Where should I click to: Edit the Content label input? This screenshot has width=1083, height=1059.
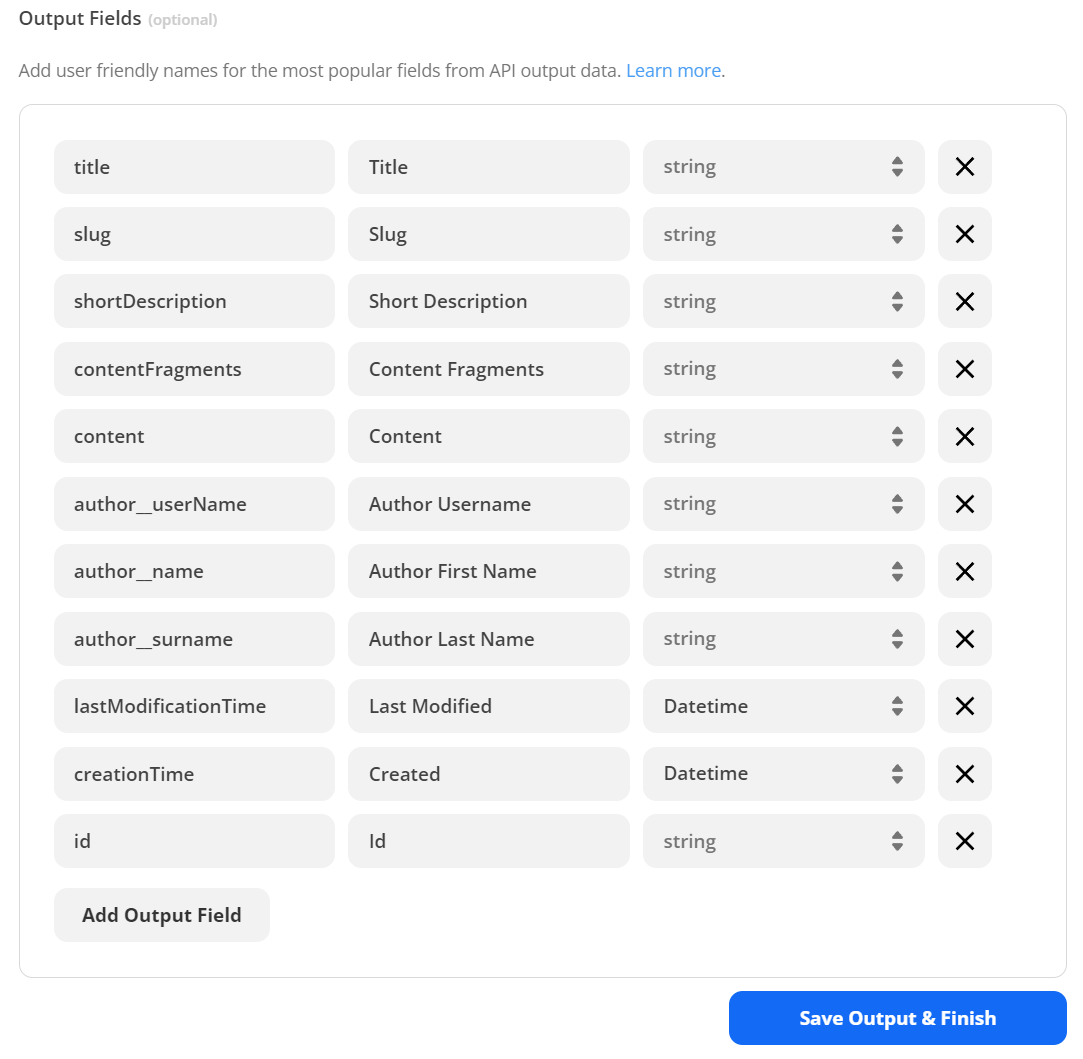488,437
